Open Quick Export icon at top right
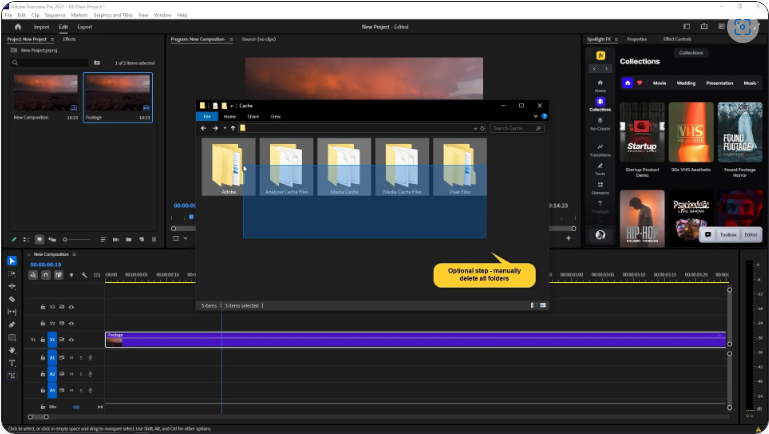The width and height of the screenshot is (769, 434). point(704,26)
